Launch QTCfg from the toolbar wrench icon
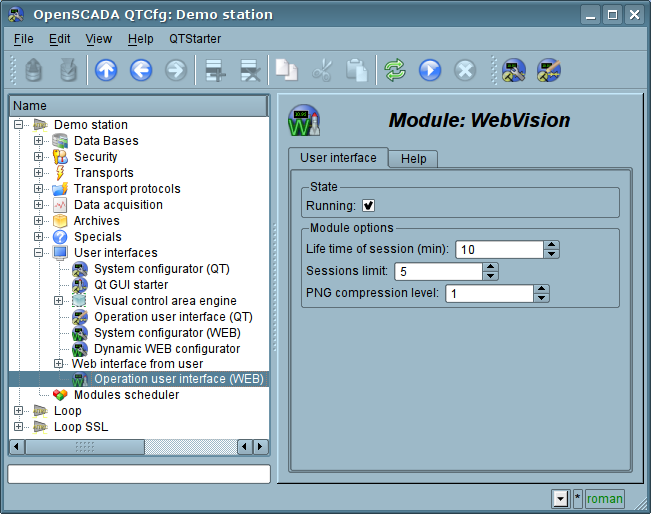This screenshot has height=514, width=651. pyautogui.click(x=514, y=70)
